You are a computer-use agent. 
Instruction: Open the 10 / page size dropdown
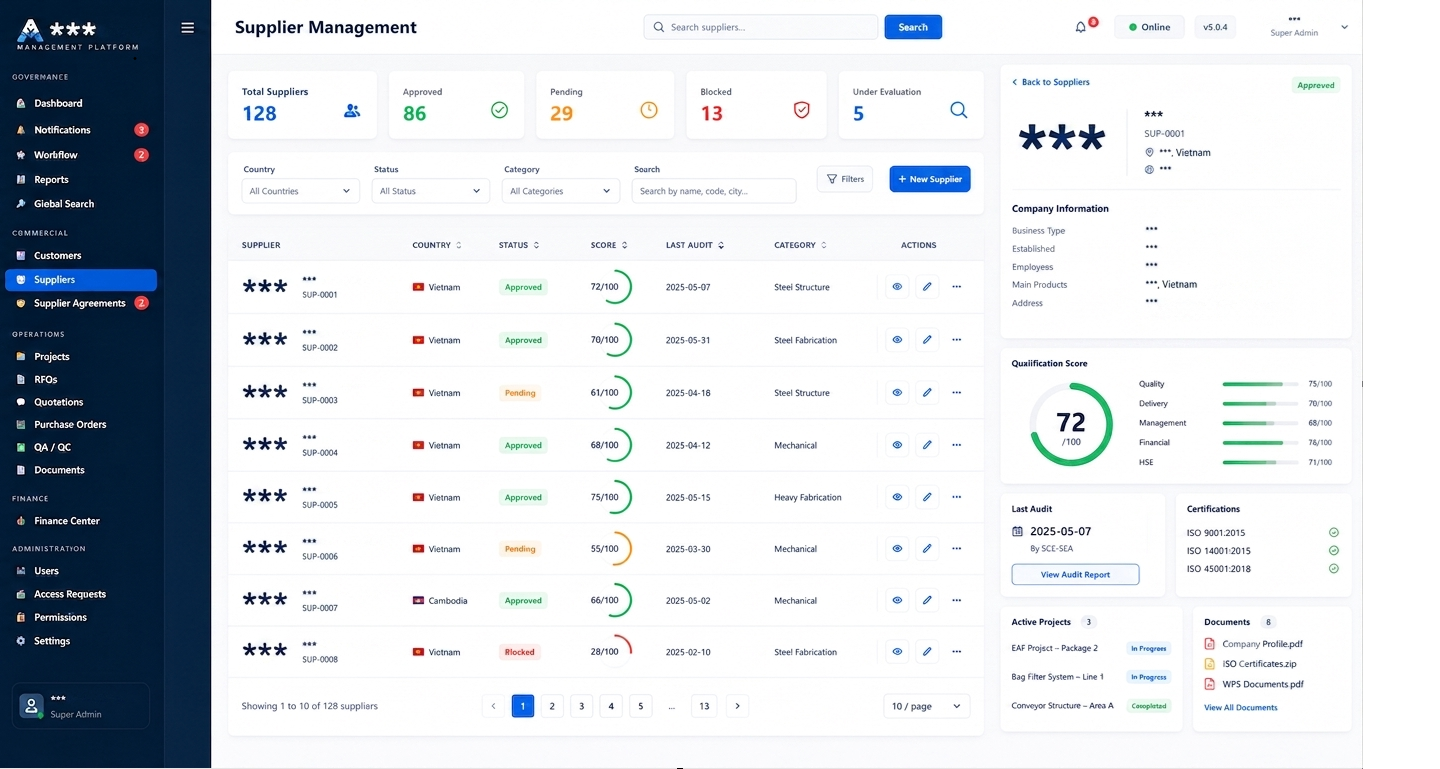[x=927, y=706]
